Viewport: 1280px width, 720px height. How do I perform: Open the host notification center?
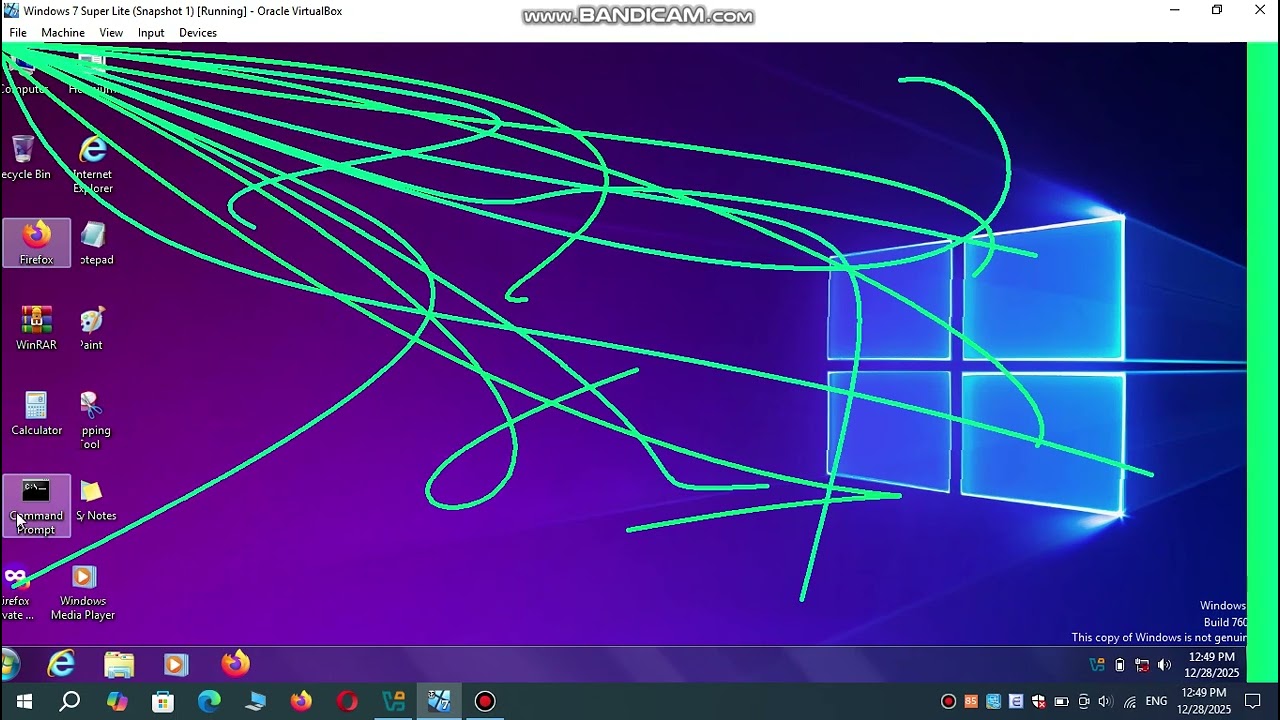pos(1253,701)
